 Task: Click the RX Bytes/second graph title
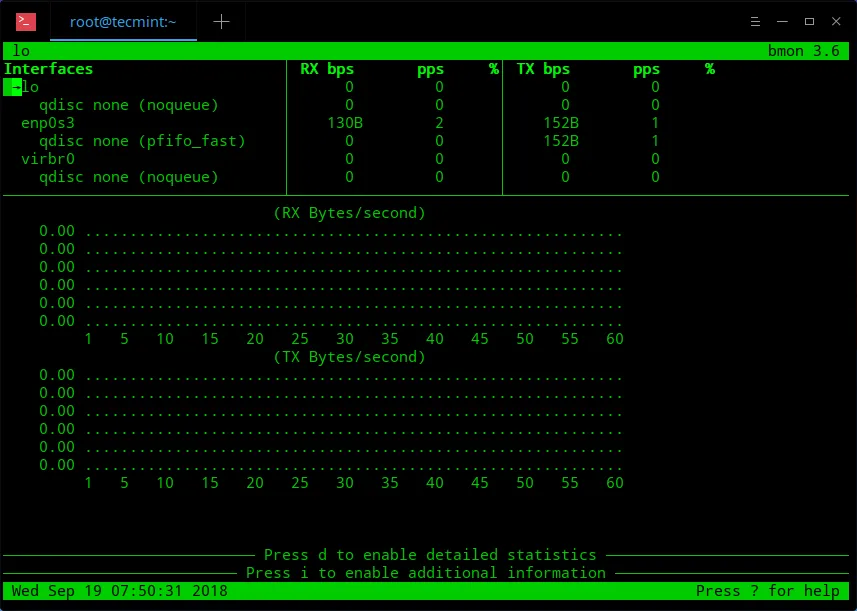[x=349, y=213]
